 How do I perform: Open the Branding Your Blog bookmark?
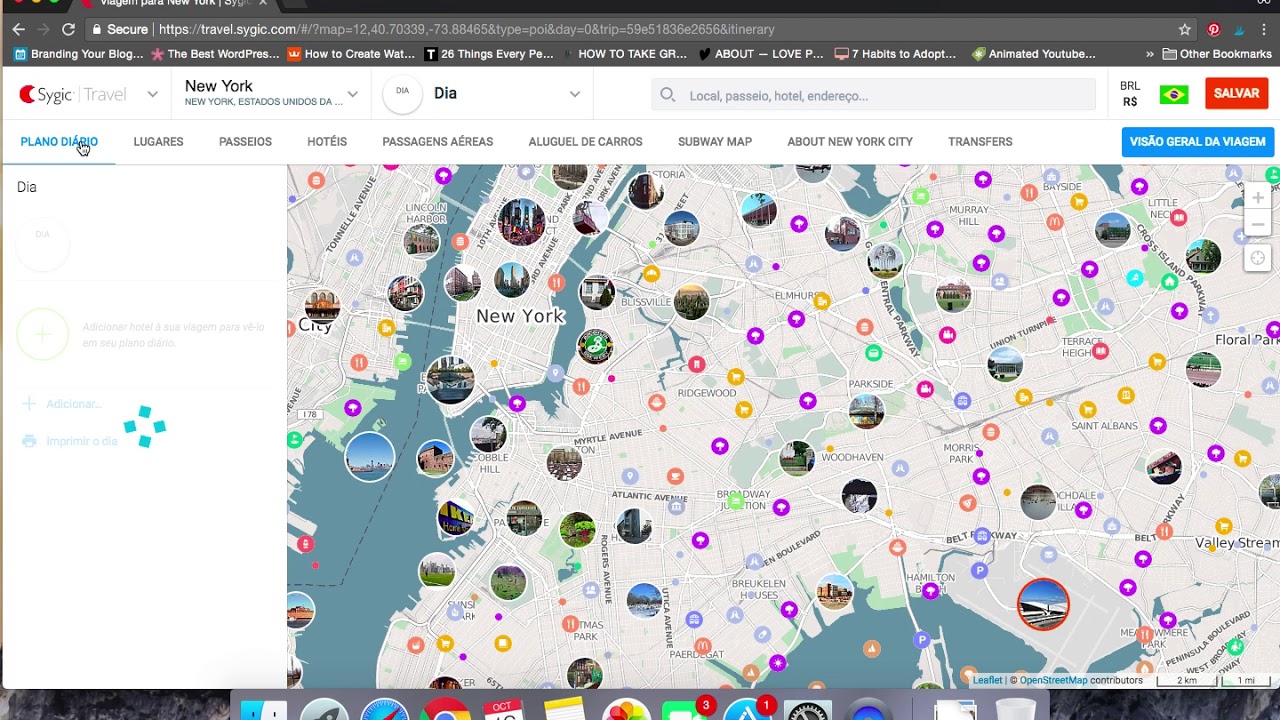tap(78, 54)
